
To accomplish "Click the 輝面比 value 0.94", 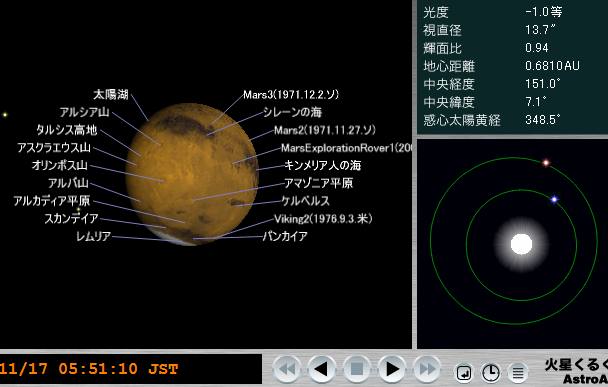I will tap(537, 48).
